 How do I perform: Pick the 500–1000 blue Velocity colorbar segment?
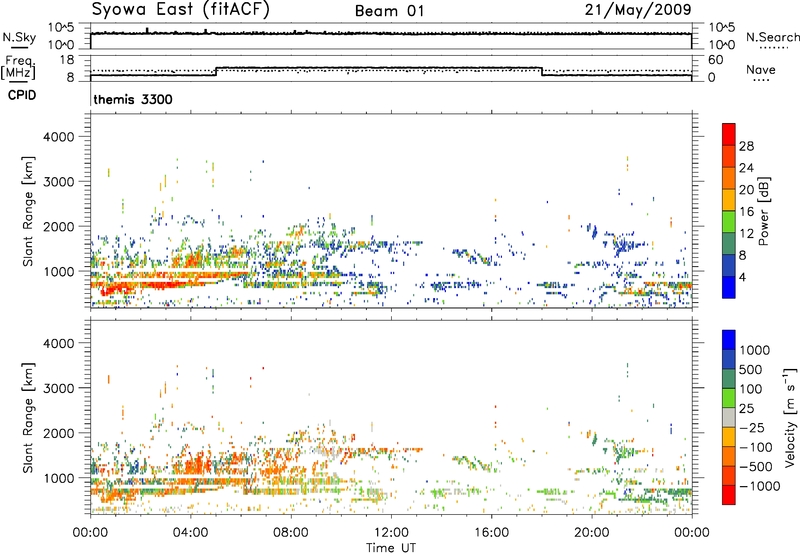729,360
